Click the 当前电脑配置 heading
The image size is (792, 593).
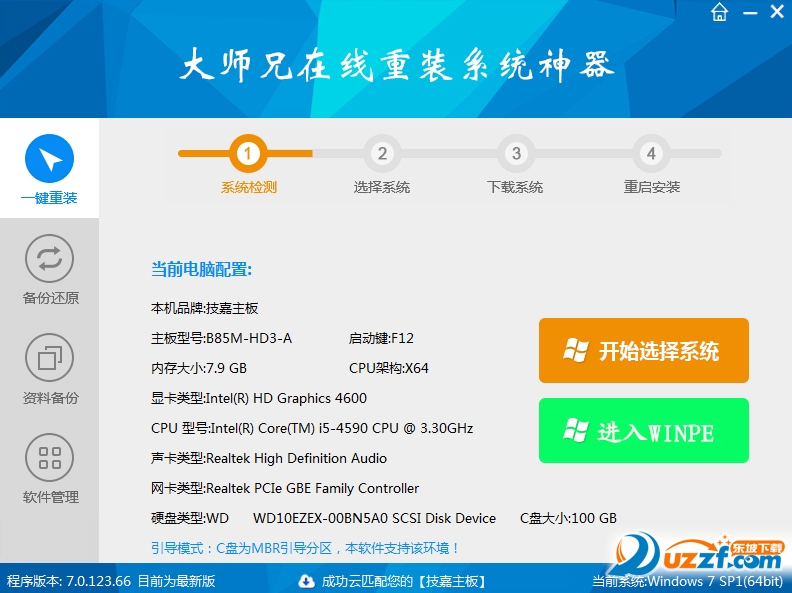tap(202, 269)
